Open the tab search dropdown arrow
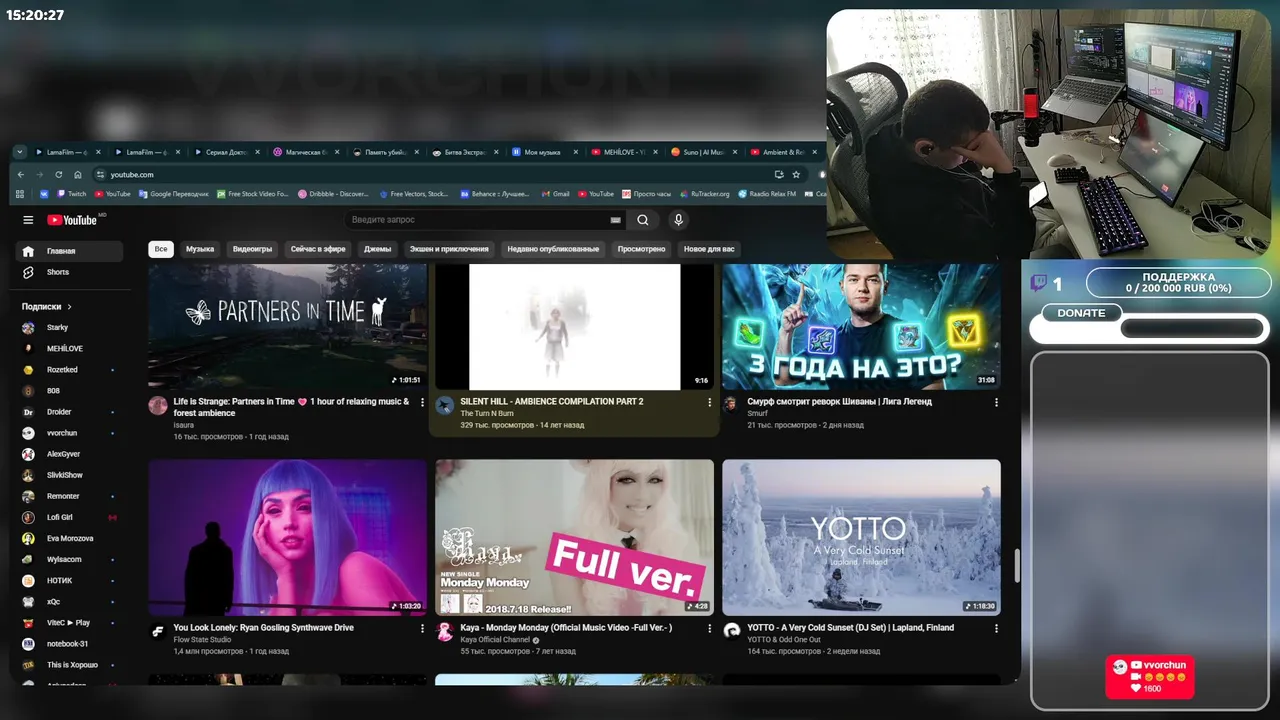The height and width of the screenshot is (720, 1280). click(x=19, y=152)
